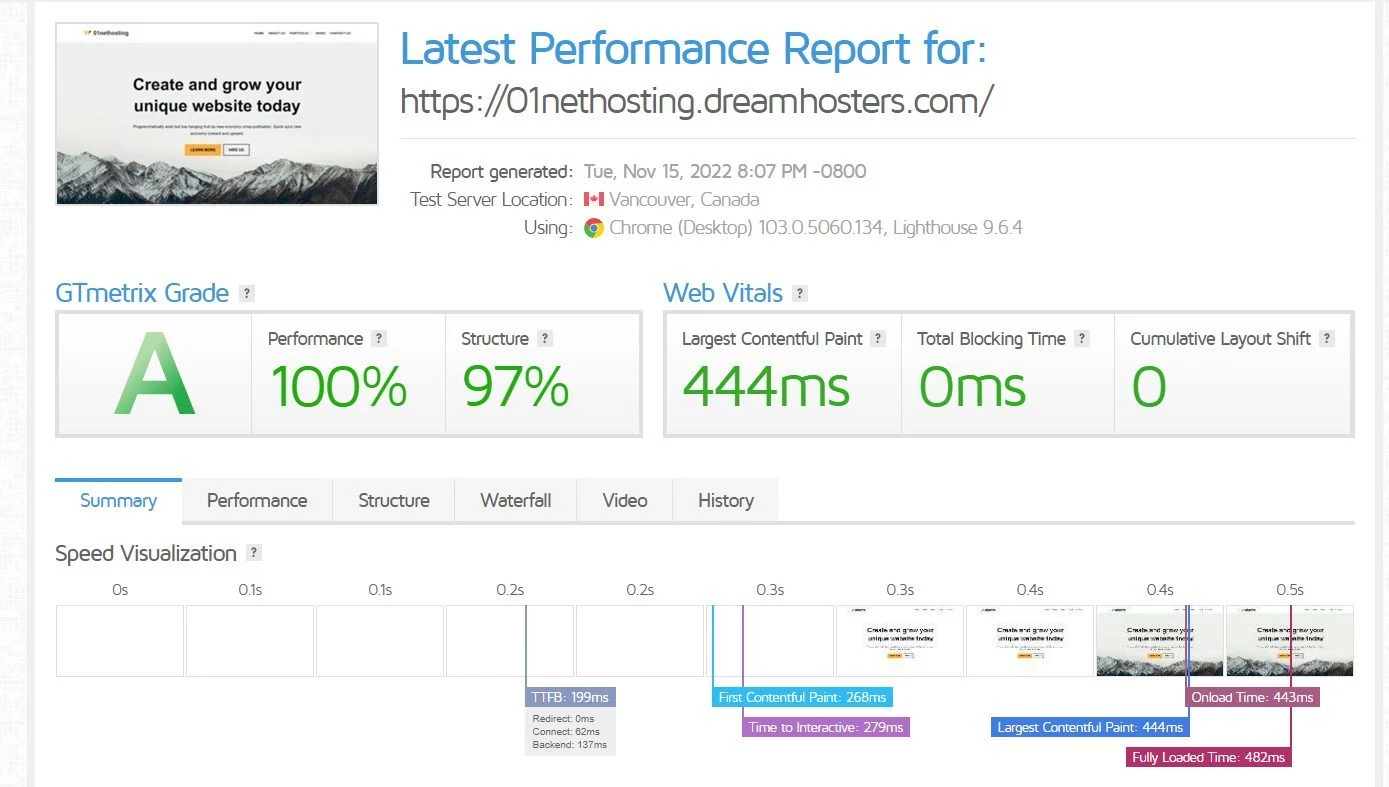Click the final filmstrip frame at 0.5s
1389x787 pixels.
pos(1289,640)
